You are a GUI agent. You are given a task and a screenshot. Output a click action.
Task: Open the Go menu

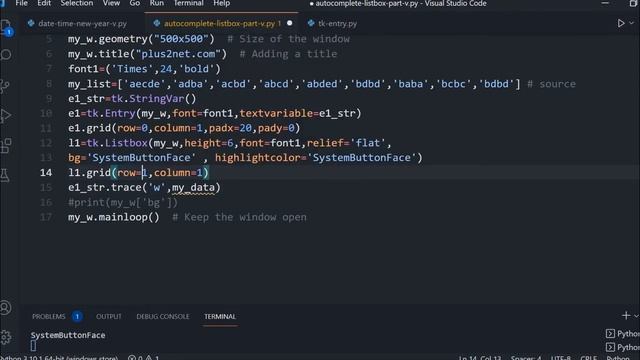[x=135, y=3]
